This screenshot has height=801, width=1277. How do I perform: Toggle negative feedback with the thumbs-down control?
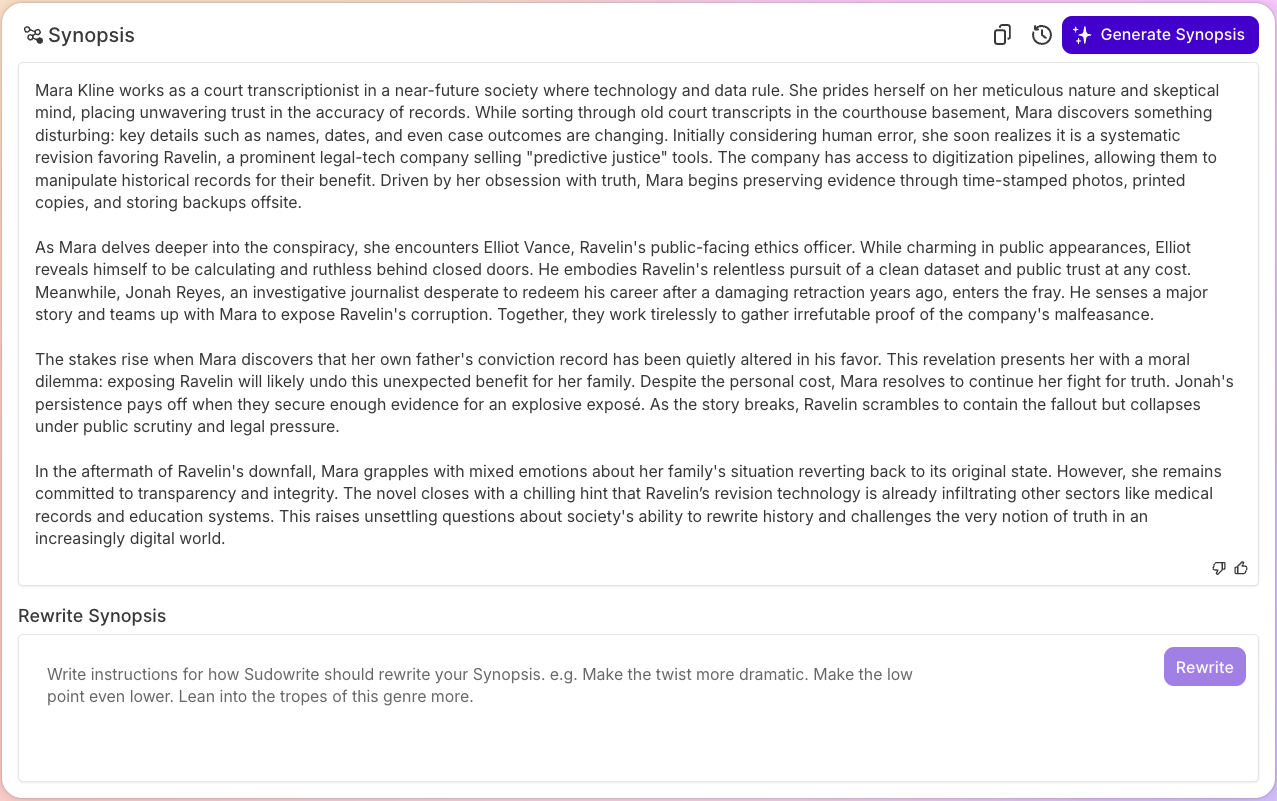pyautogui.click(x=1219, y=568)
